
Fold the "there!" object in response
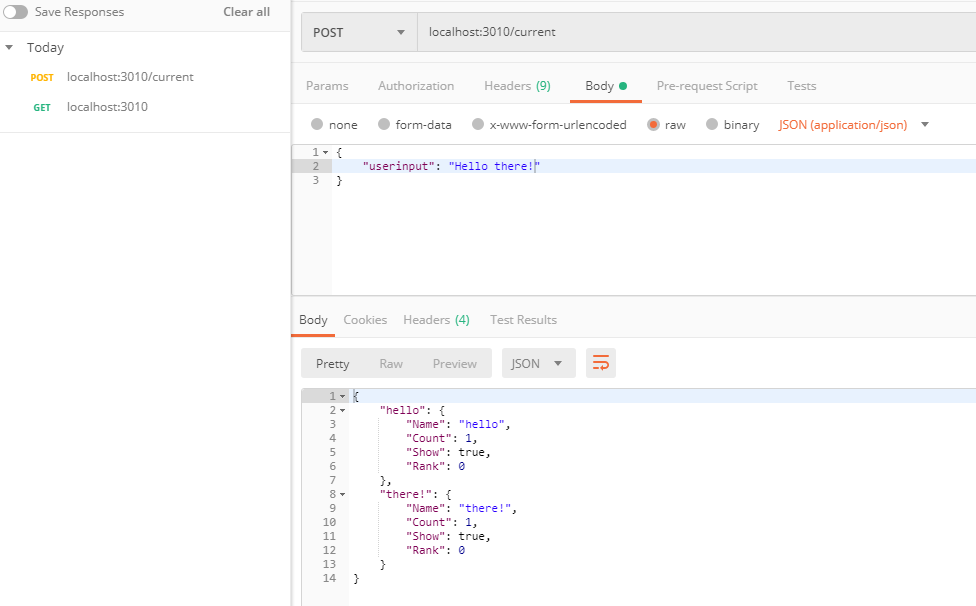coord(342,495)
